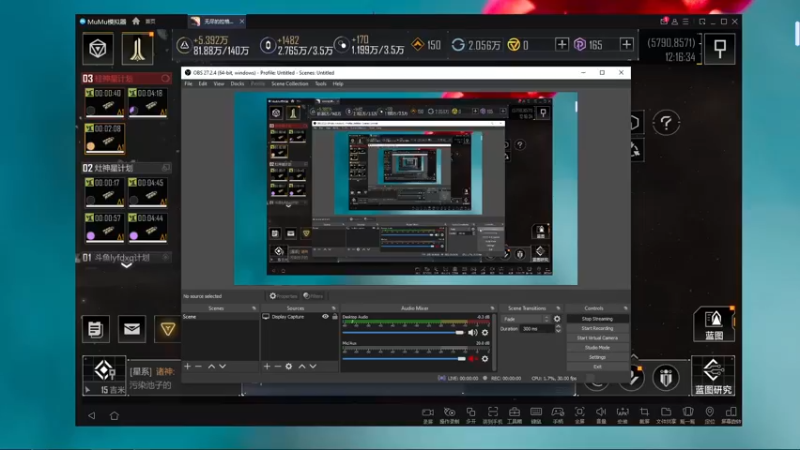
Task: Open the game document list icon
Action: (95, 329)
